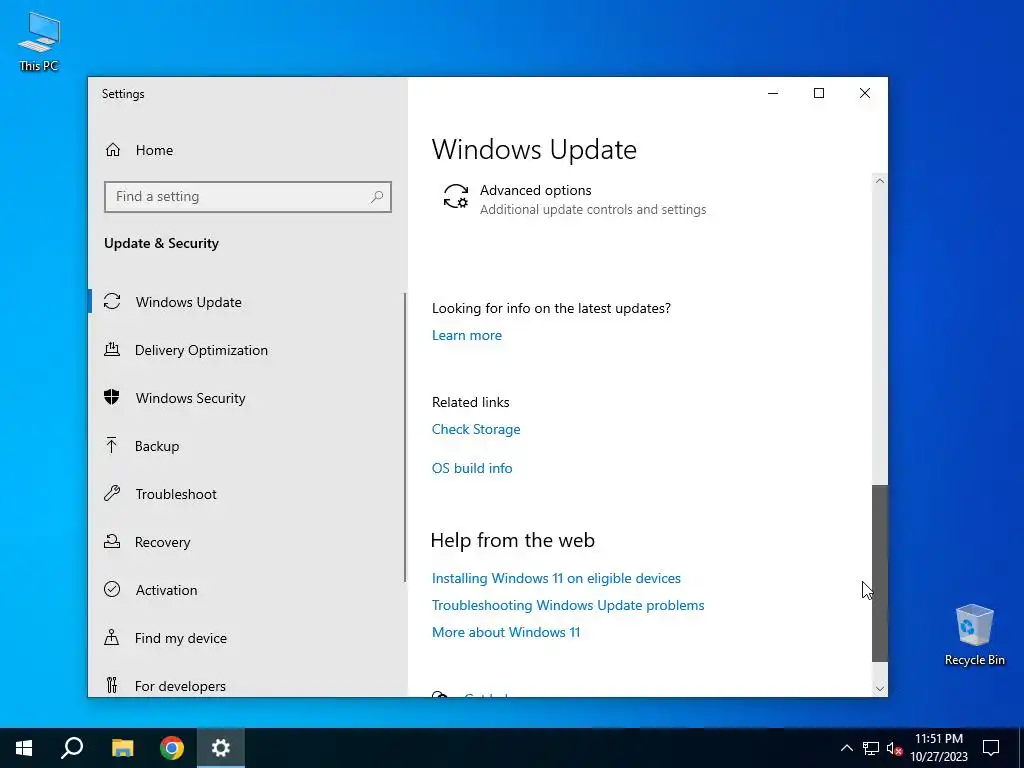Go to Home in Settings
This screenshot has width=1024, height=768.
155,150
